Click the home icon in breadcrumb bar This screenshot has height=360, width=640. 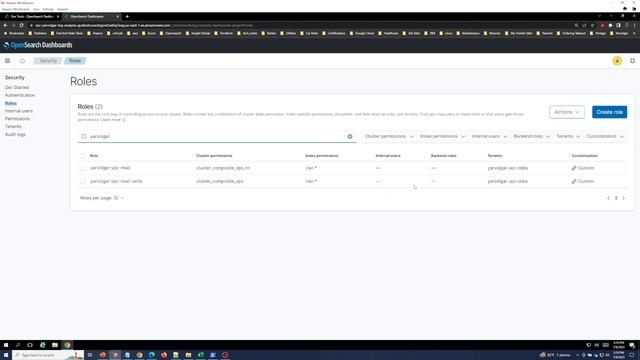(x=22, y=61)
